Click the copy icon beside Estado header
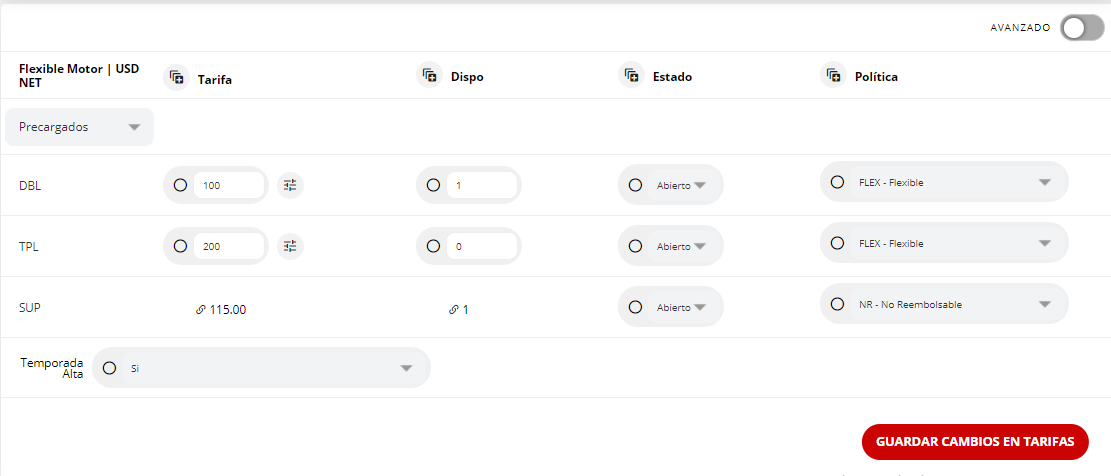Viewport: 1111px width, 476px height. [632, 75]
